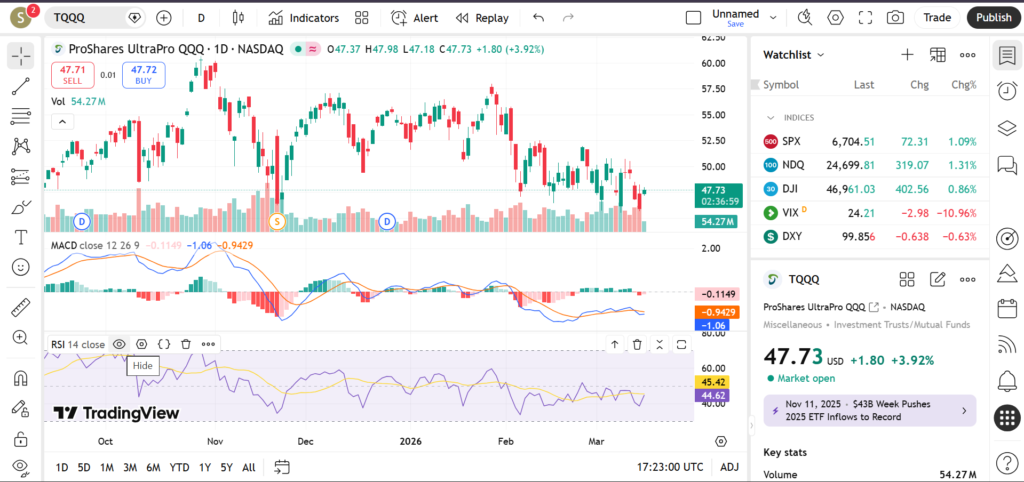
Task: Toggle the layout select square checkbox
Action: coord(693,17)
